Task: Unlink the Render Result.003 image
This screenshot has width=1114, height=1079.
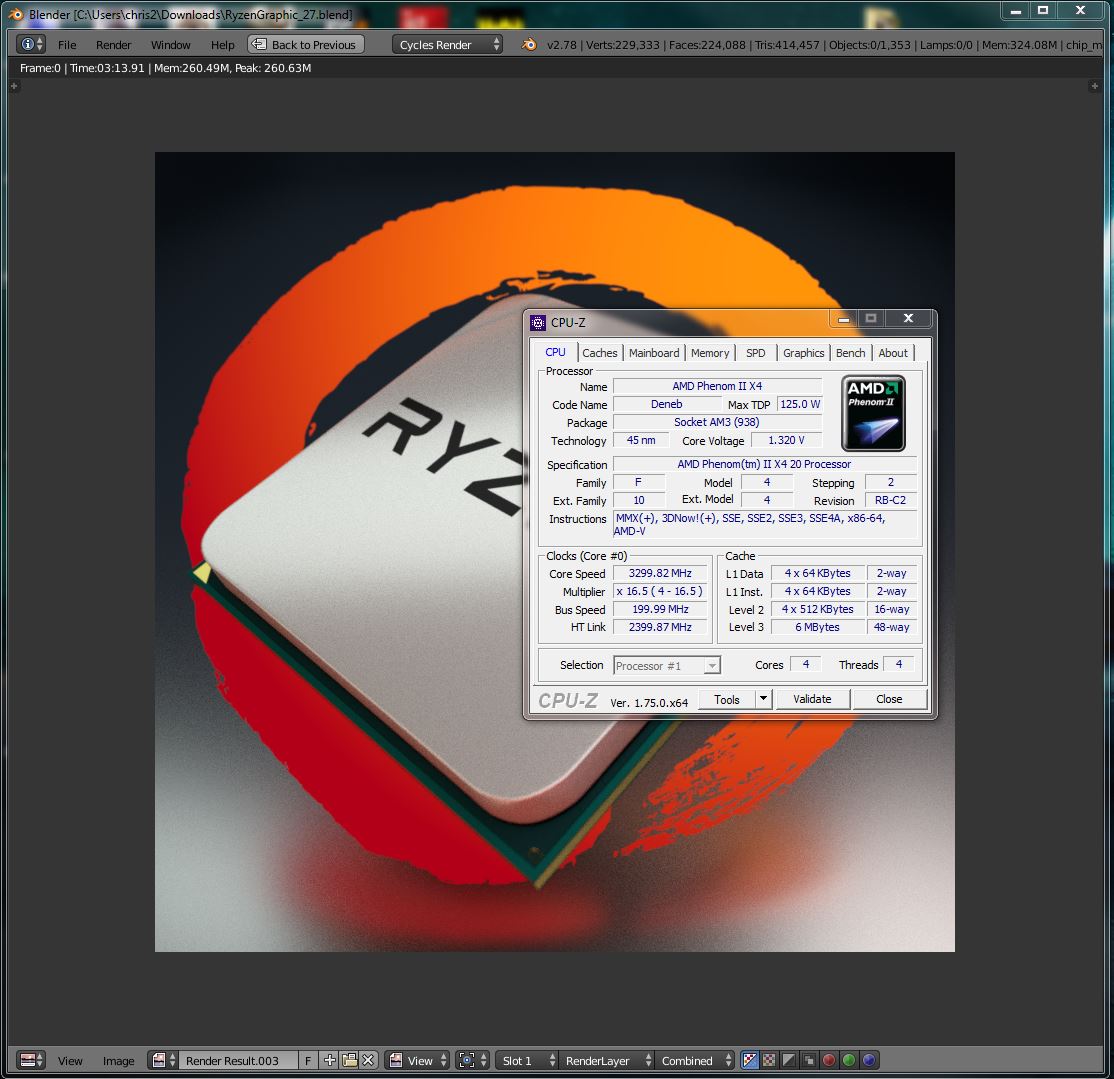Action: pos(368,1061)
